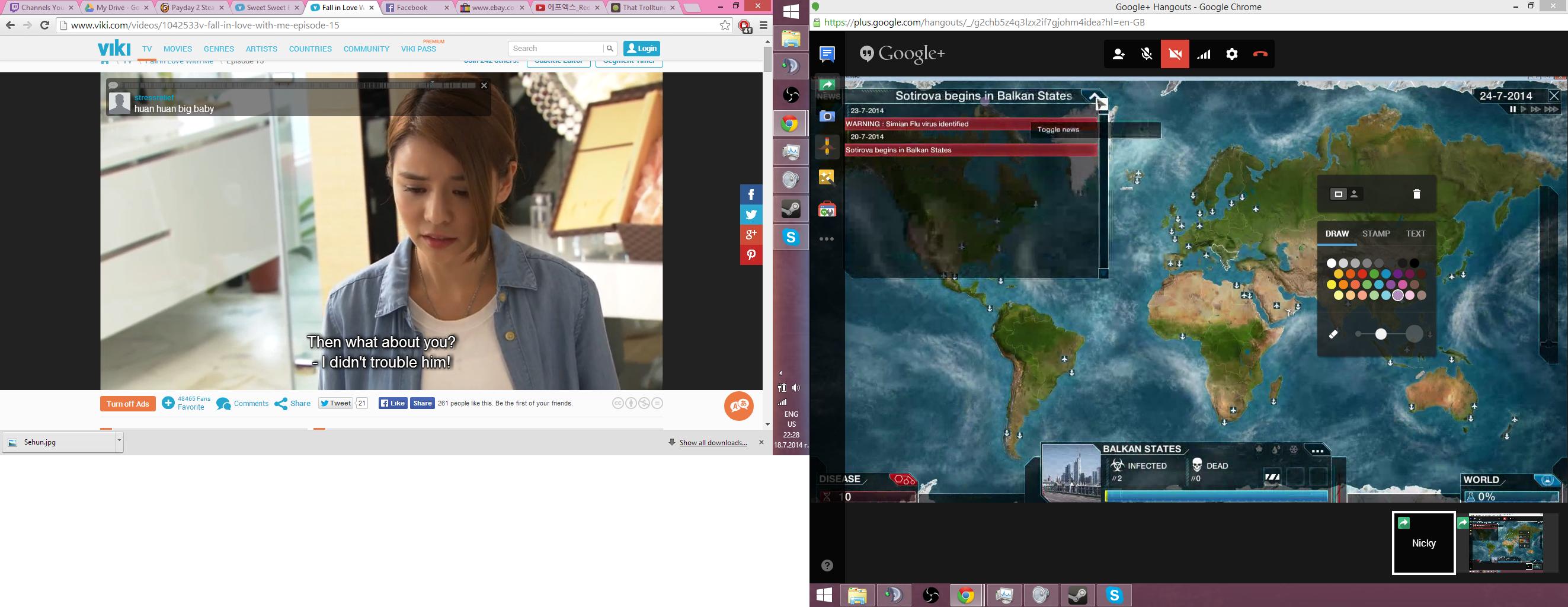Open the Hangout Toolbox app in sidebar

tap(827, 209)
